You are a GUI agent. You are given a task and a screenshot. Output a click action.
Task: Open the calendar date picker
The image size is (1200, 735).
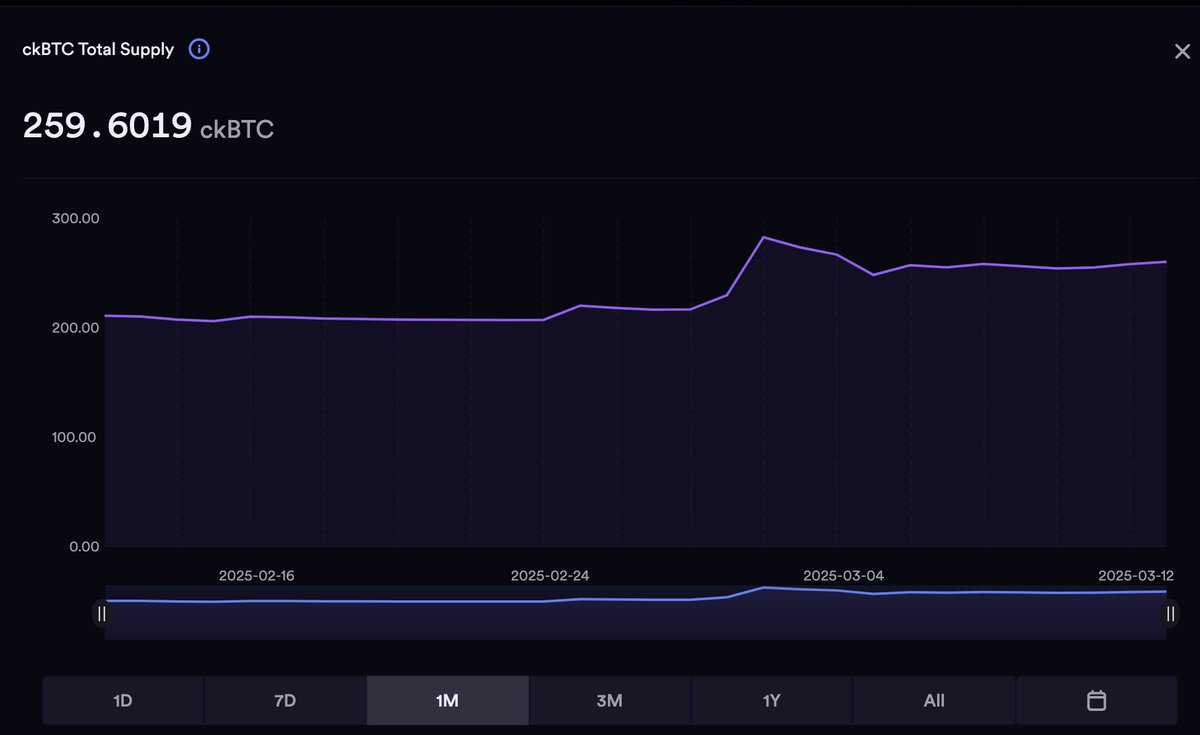(1096, 700)
